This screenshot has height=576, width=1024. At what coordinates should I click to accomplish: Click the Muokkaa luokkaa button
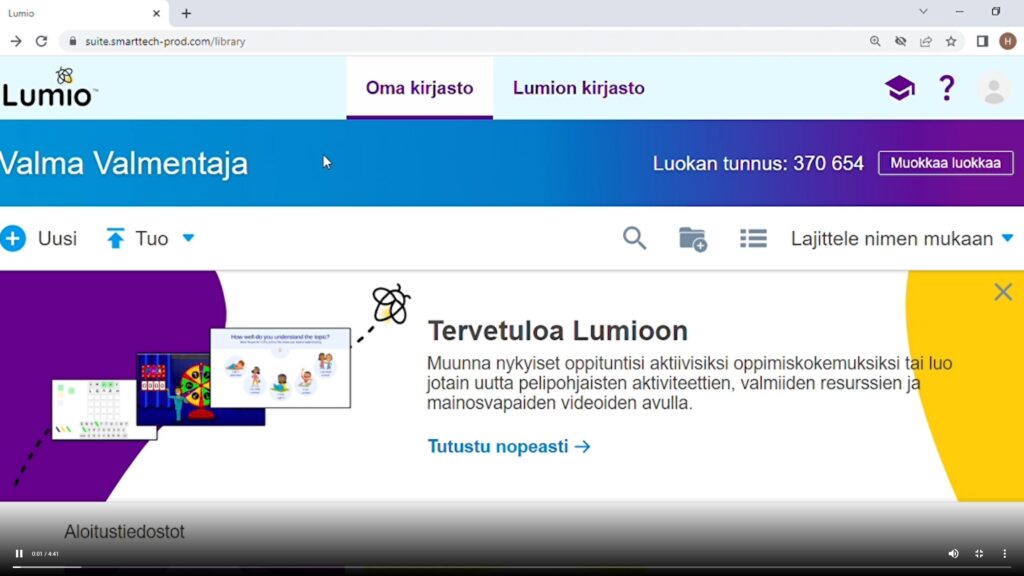pos(945,163)
